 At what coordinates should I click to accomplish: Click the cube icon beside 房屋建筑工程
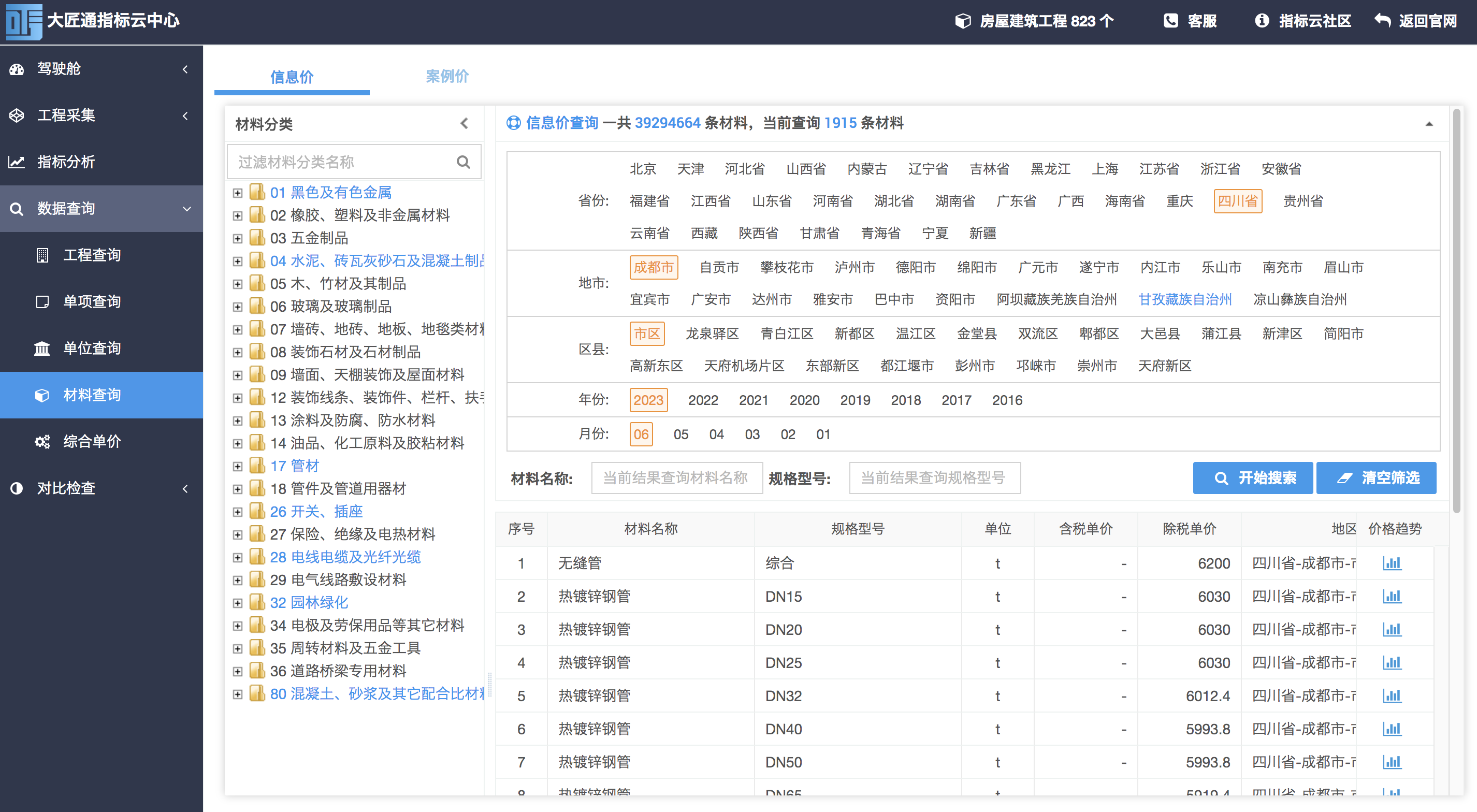(x=963, y=21)
